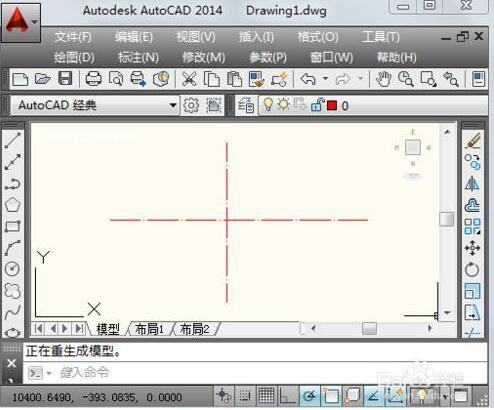This screenshot has height=410, width=494.
Task: Click the Paste clipboard icon
Action: point(234,79)
